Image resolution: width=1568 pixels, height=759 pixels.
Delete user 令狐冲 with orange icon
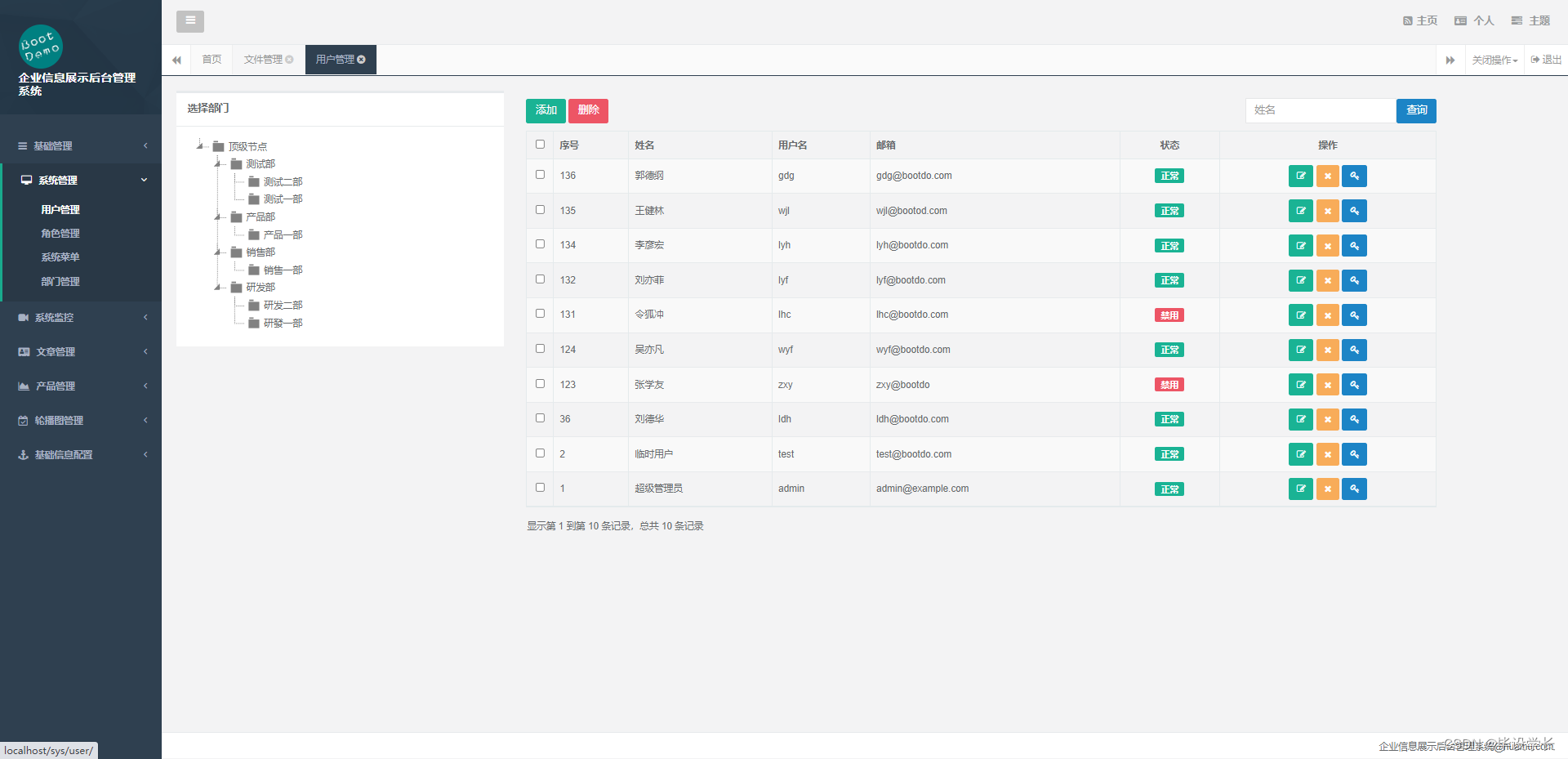pos(1327,315)
